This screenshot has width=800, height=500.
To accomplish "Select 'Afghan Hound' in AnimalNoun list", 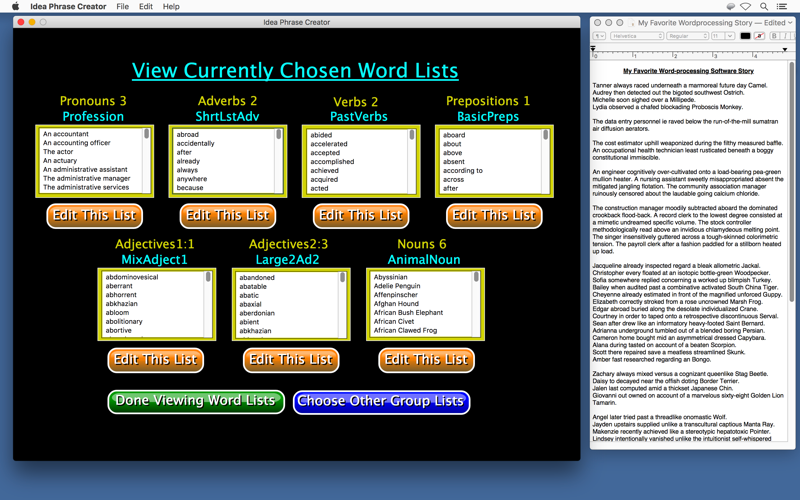I will click(x=396, y=304).
